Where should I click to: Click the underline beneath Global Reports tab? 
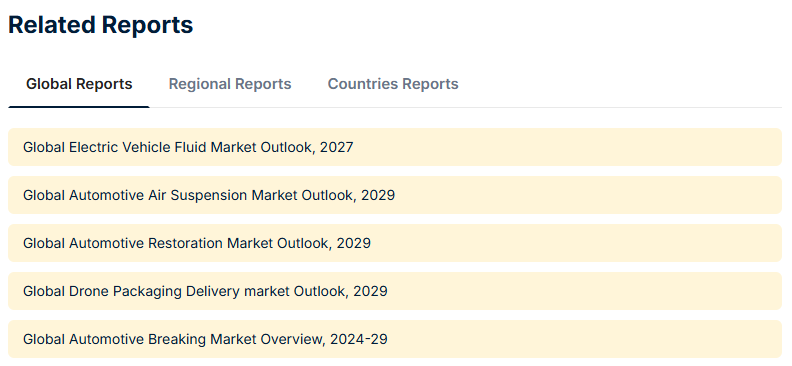click(79, 107)
